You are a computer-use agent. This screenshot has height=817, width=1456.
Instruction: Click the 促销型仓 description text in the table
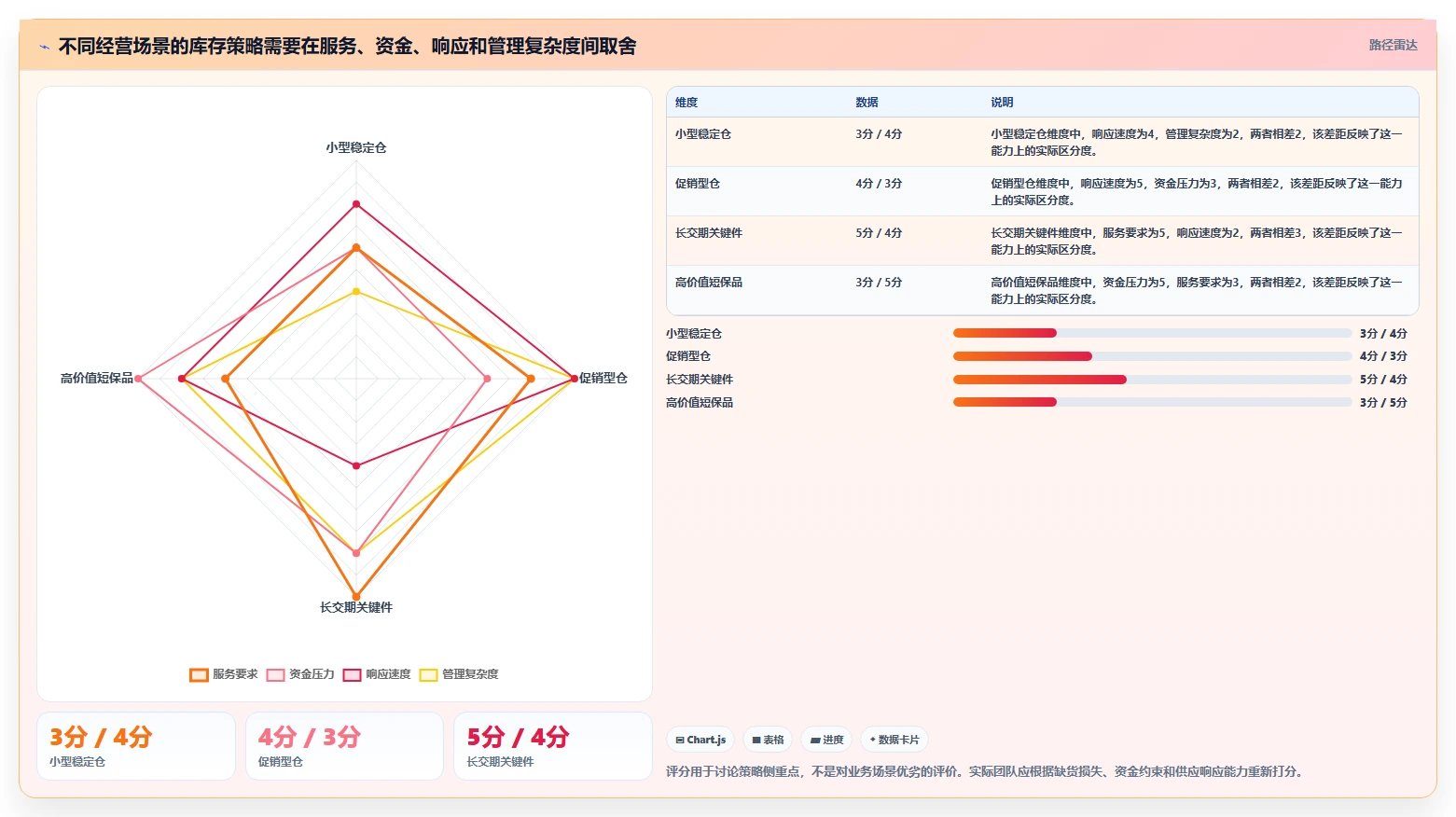click(1197, 192)
